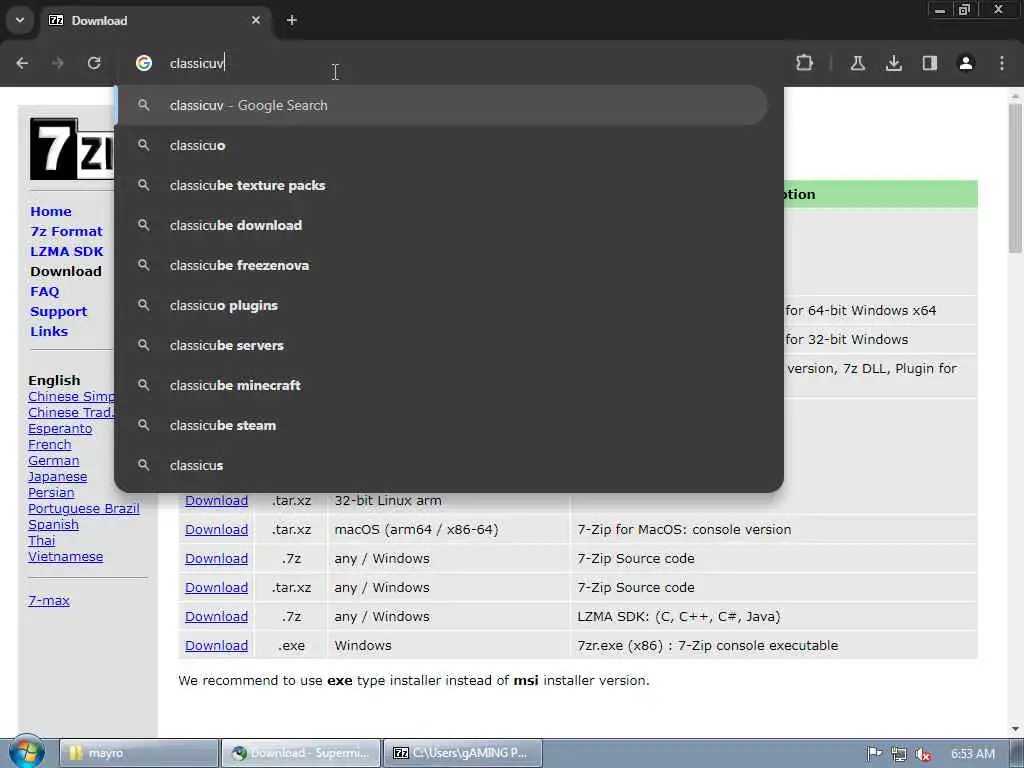Screen dimensions: 1024x768
Task: Click the muted volume tray icon
Action: (923, 754)
